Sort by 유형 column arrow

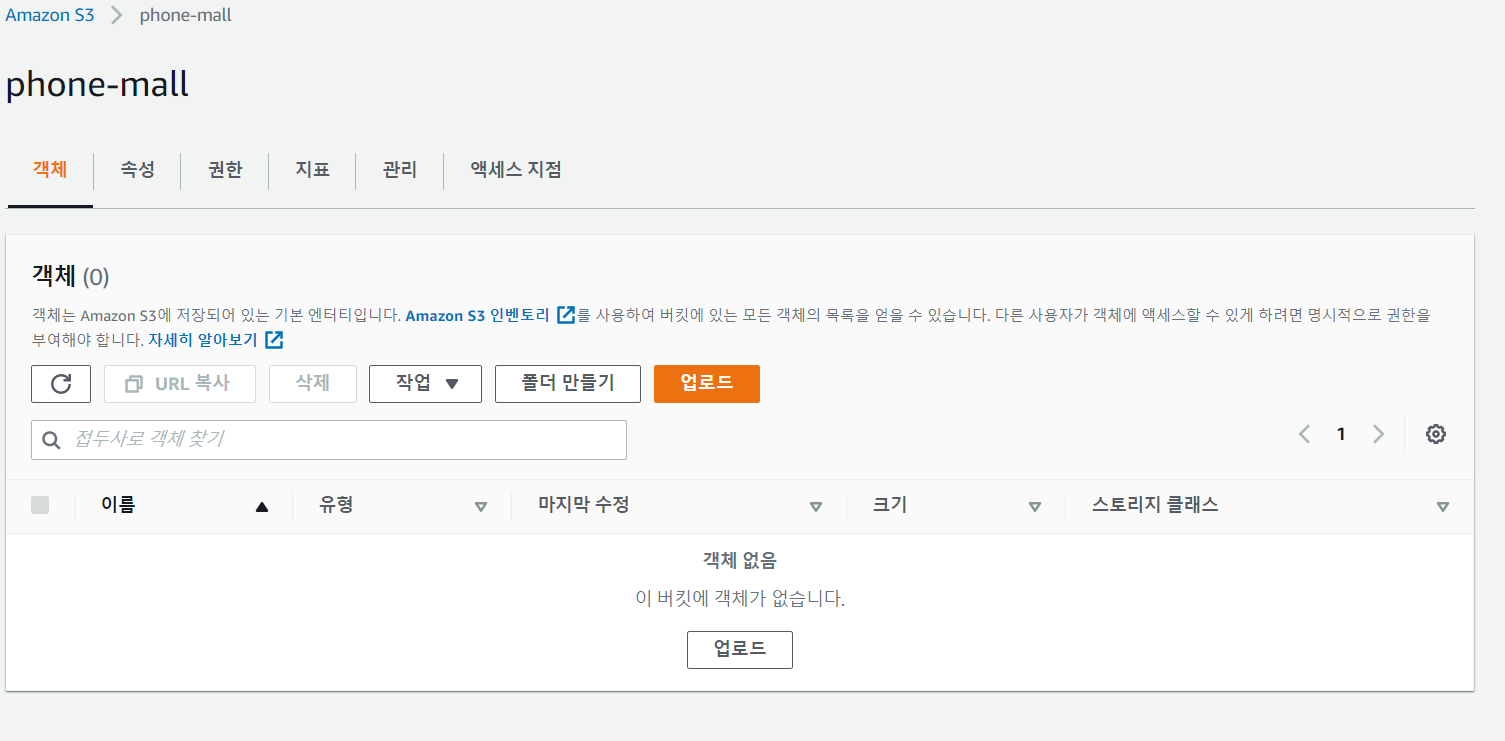[480, 507]
